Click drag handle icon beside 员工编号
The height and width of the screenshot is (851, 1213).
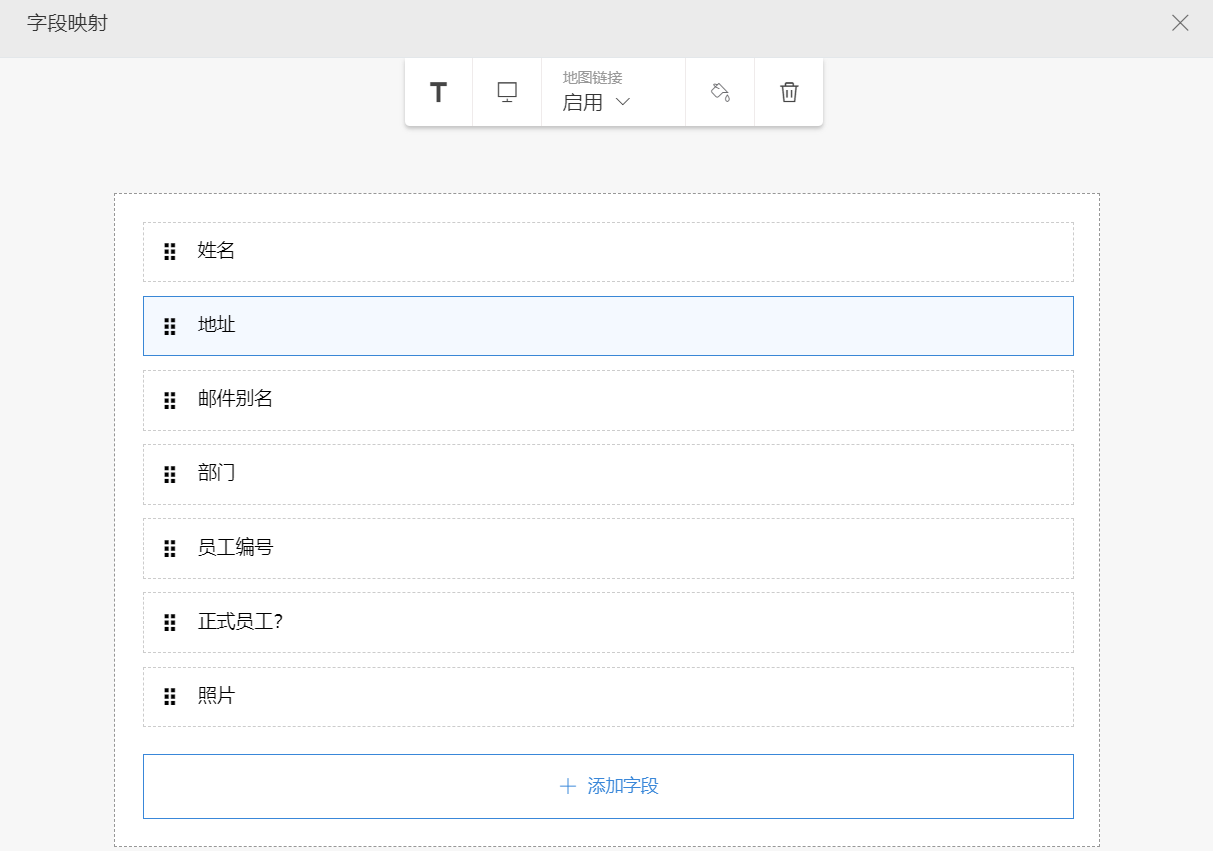point(170,548)
